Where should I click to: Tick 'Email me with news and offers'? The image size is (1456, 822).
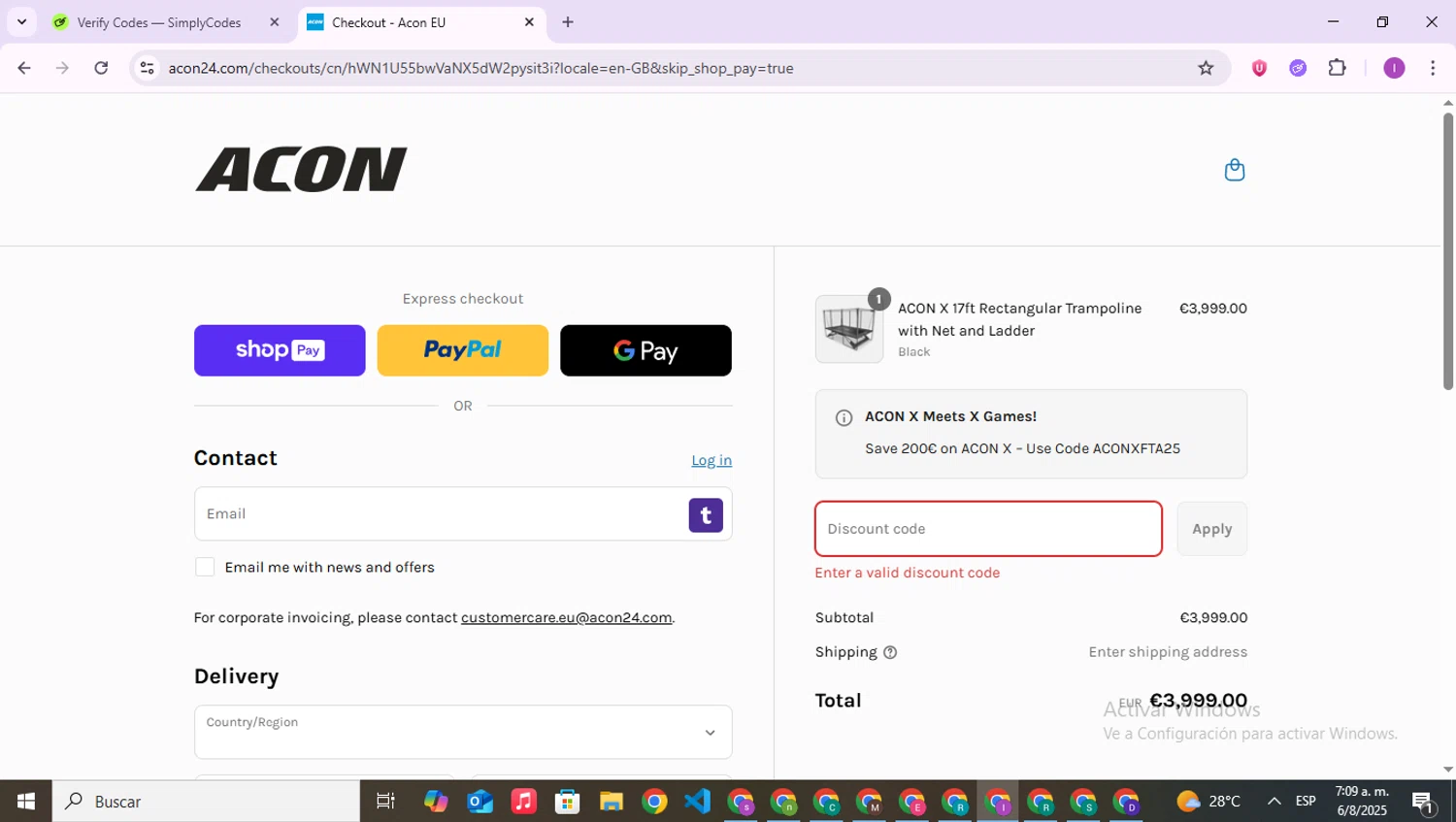205,567
